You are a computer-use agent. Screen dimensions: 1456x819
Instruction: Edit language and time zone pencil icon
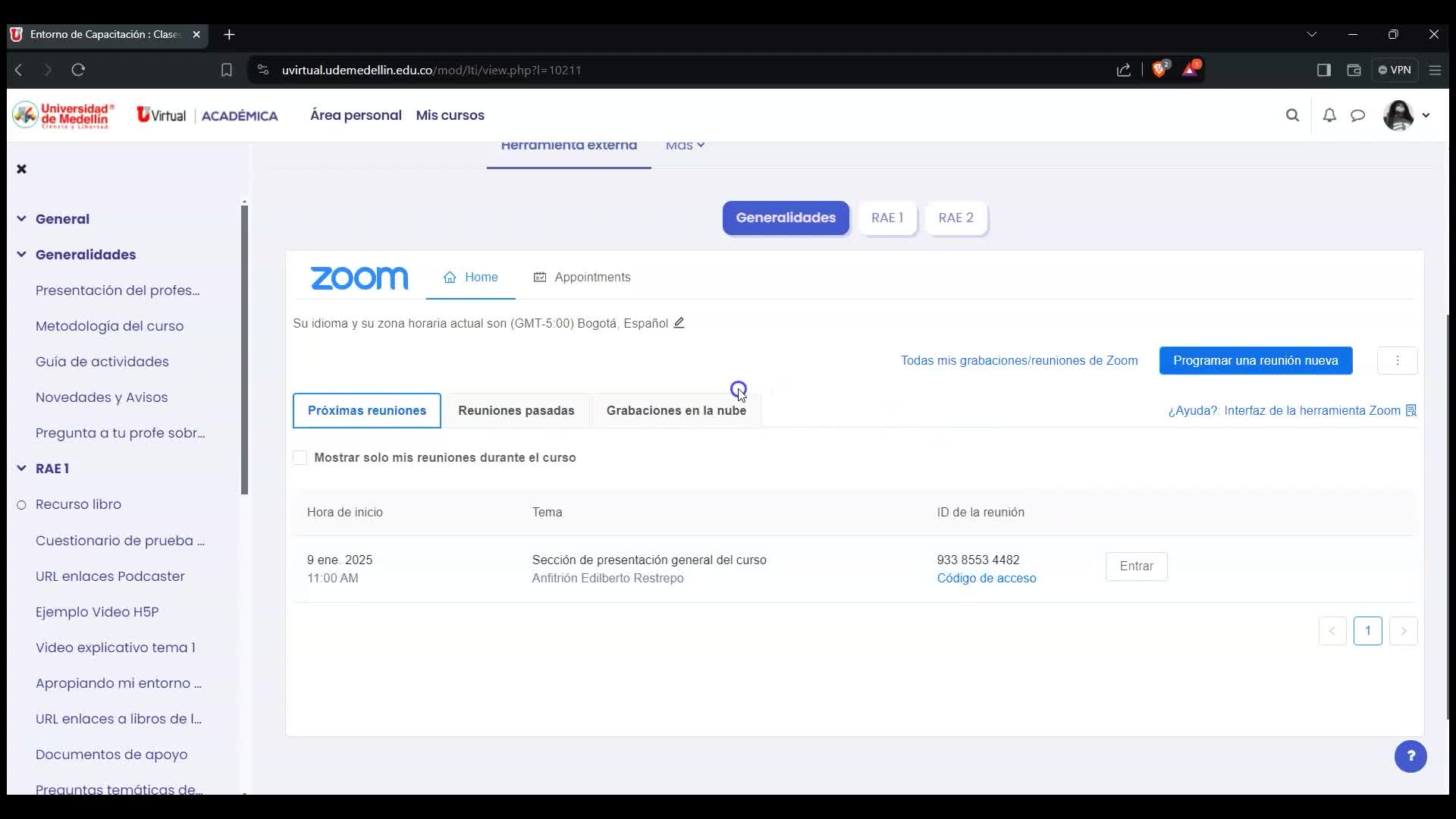coord(679,323)
